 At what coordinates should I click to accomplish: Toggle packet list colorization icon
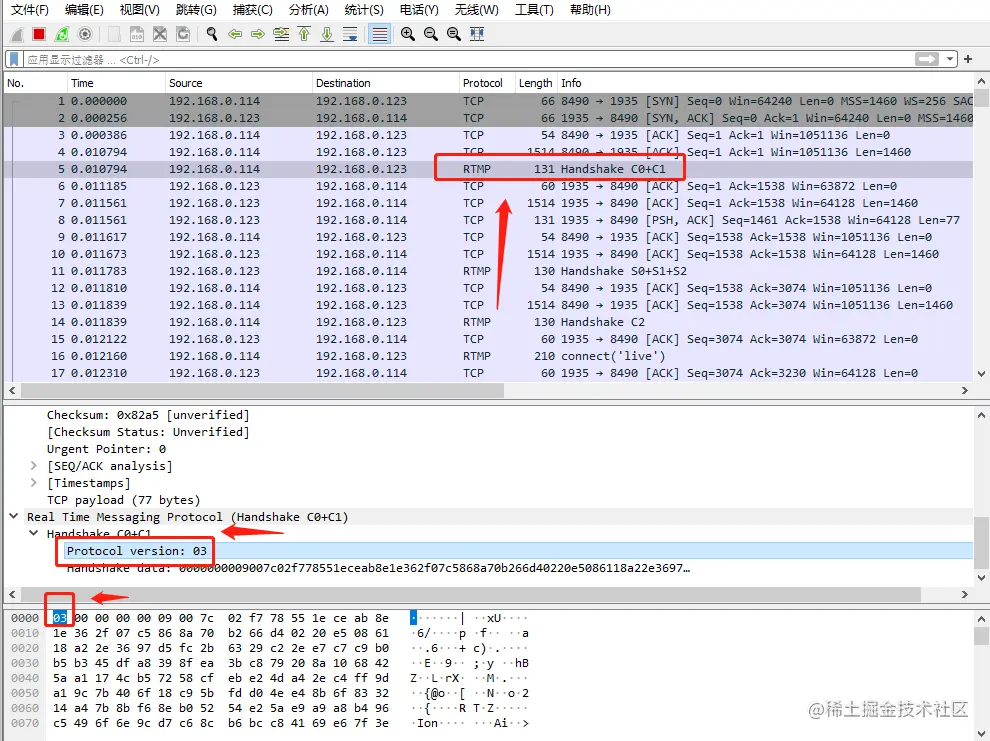(x=379, y=34)
